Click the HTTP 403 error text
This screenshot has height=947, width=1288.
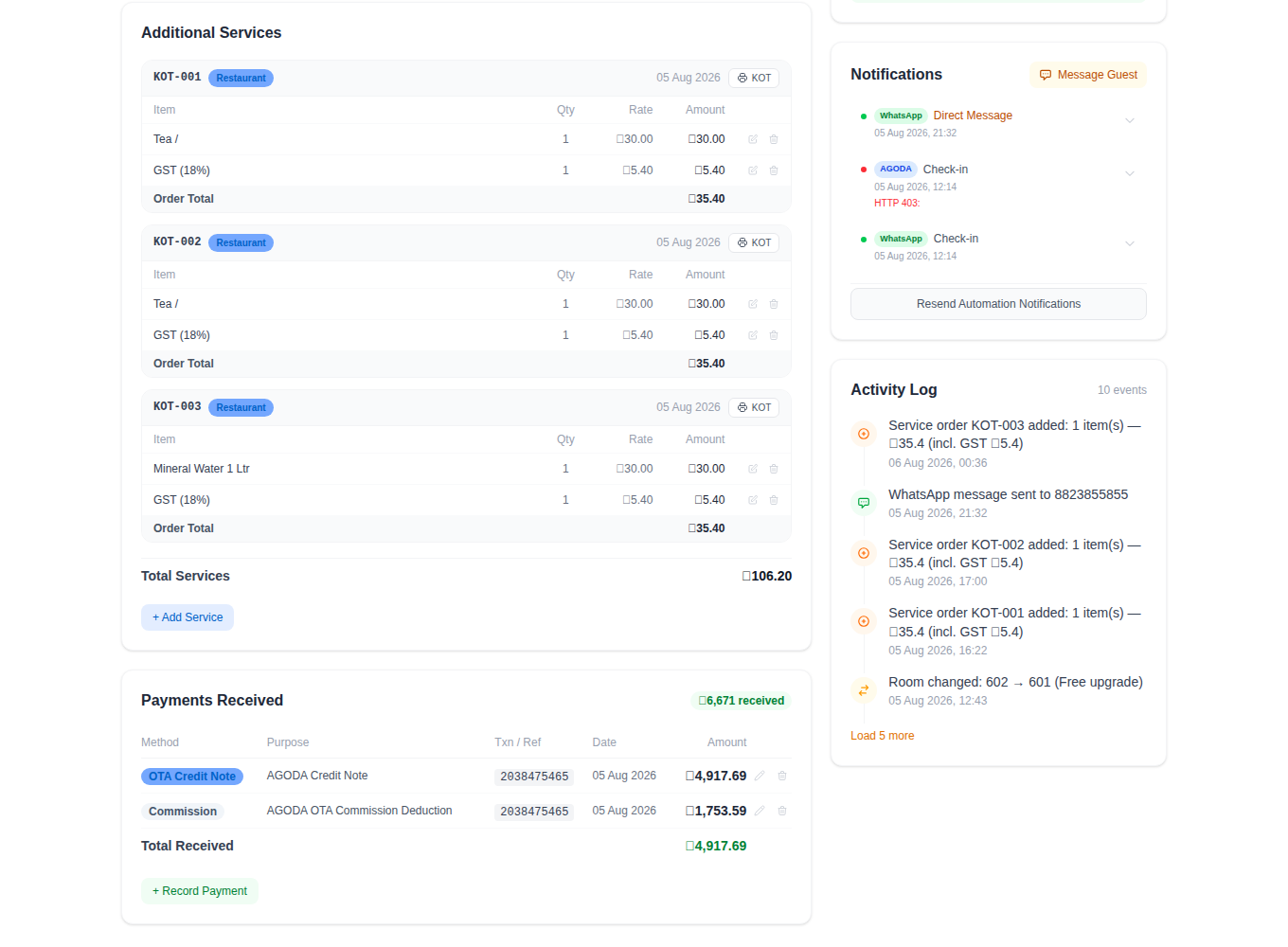coord(897,203)
